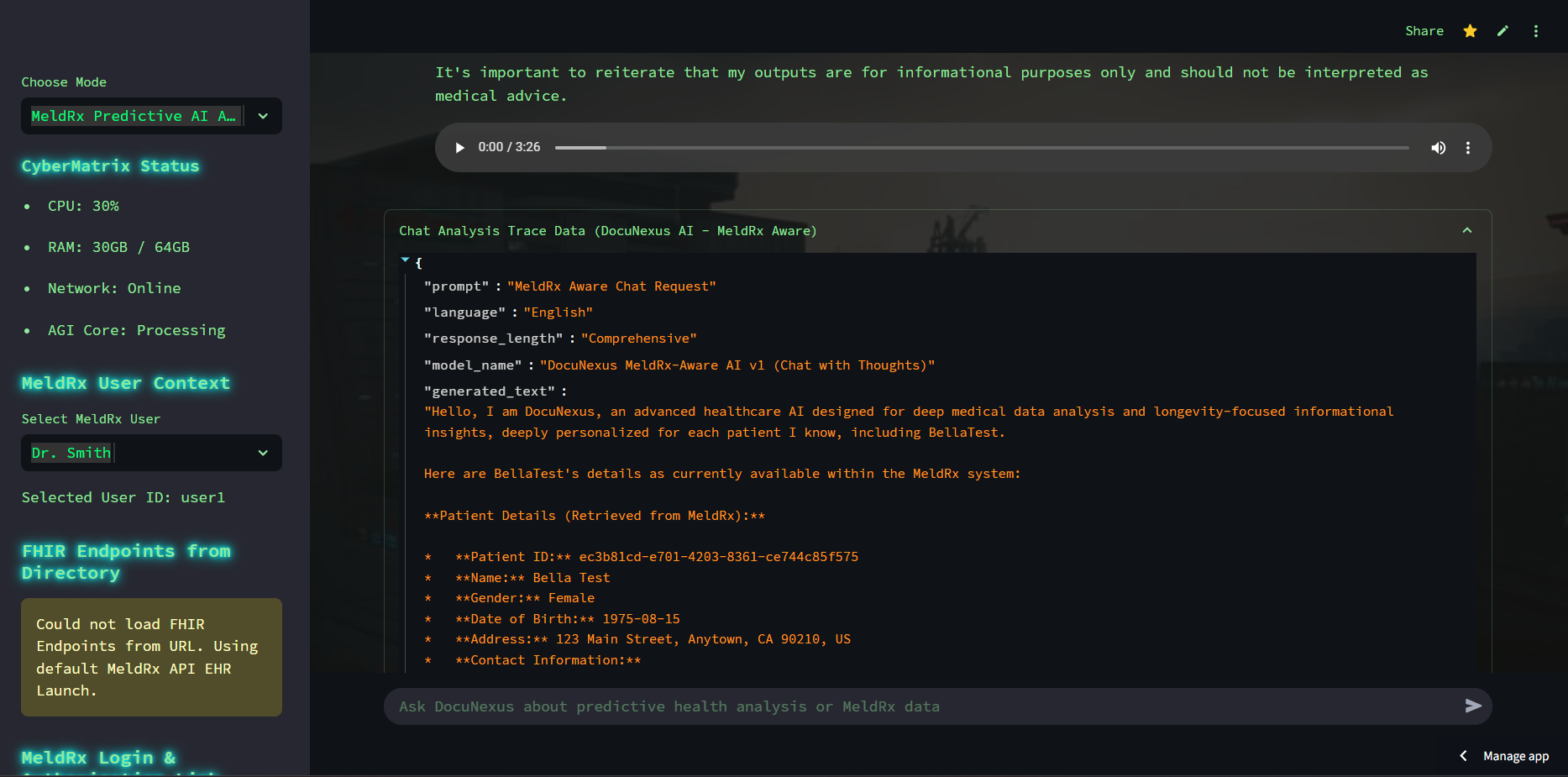The height and width of the screenshot is (777, 1568).
Task: Click the chevron beside Manage app
Action: pyautogui.click(x=1463, y=756)
